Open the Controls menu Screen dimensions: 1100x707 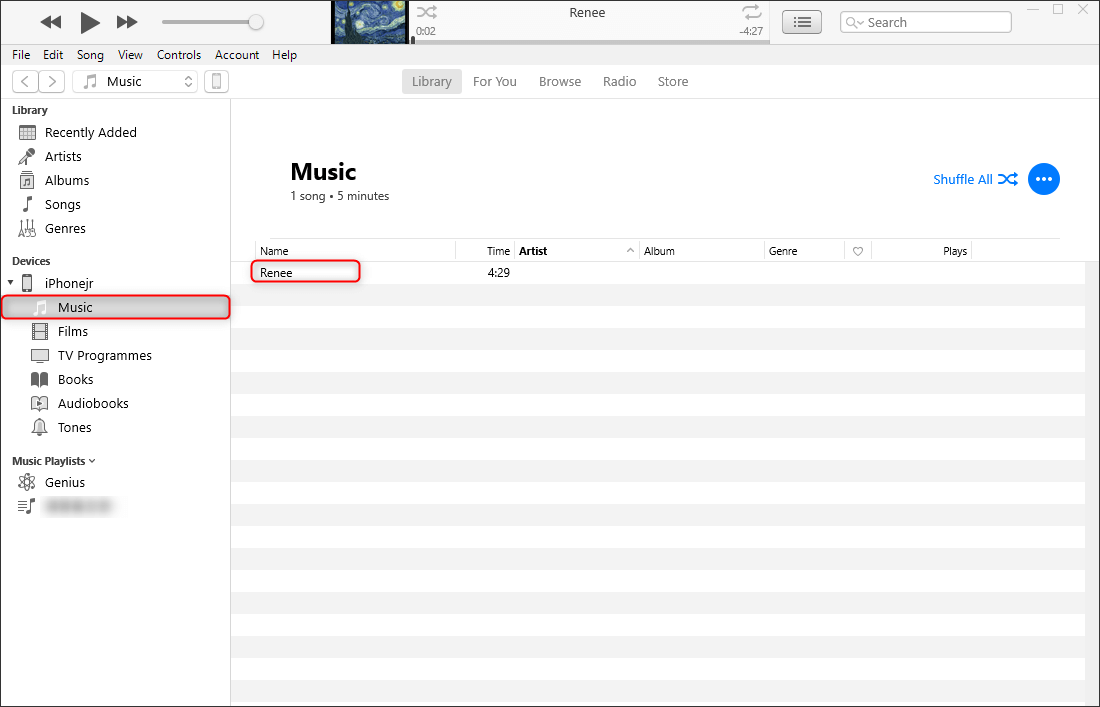pyautogui.click(x=179, y=55)
